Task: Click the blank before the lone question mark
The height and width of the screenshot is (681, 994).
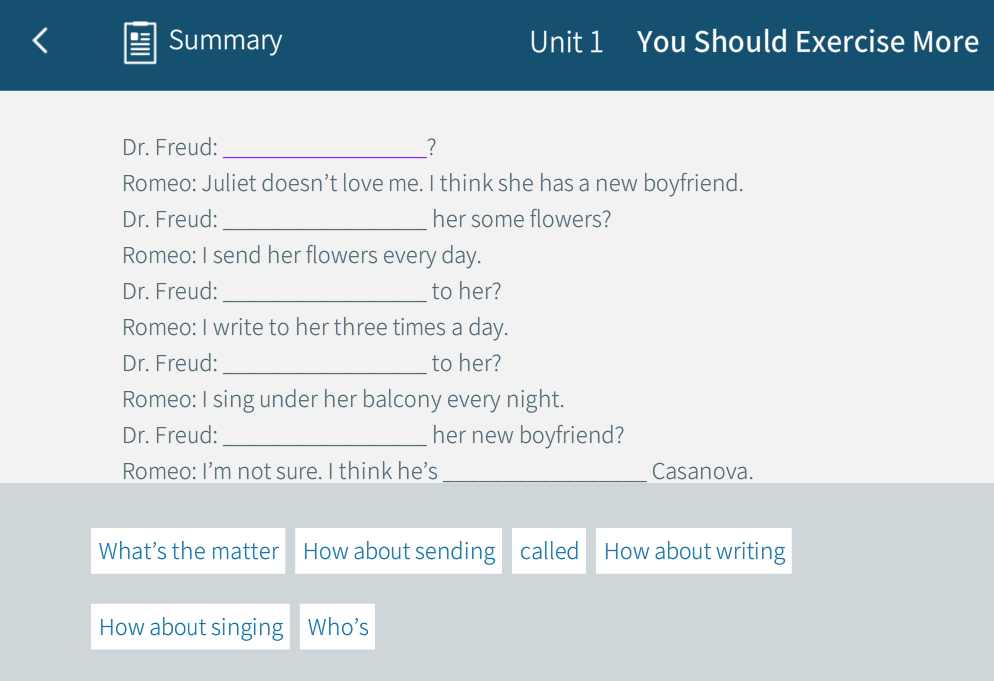Action: click(x=325, y=148)
